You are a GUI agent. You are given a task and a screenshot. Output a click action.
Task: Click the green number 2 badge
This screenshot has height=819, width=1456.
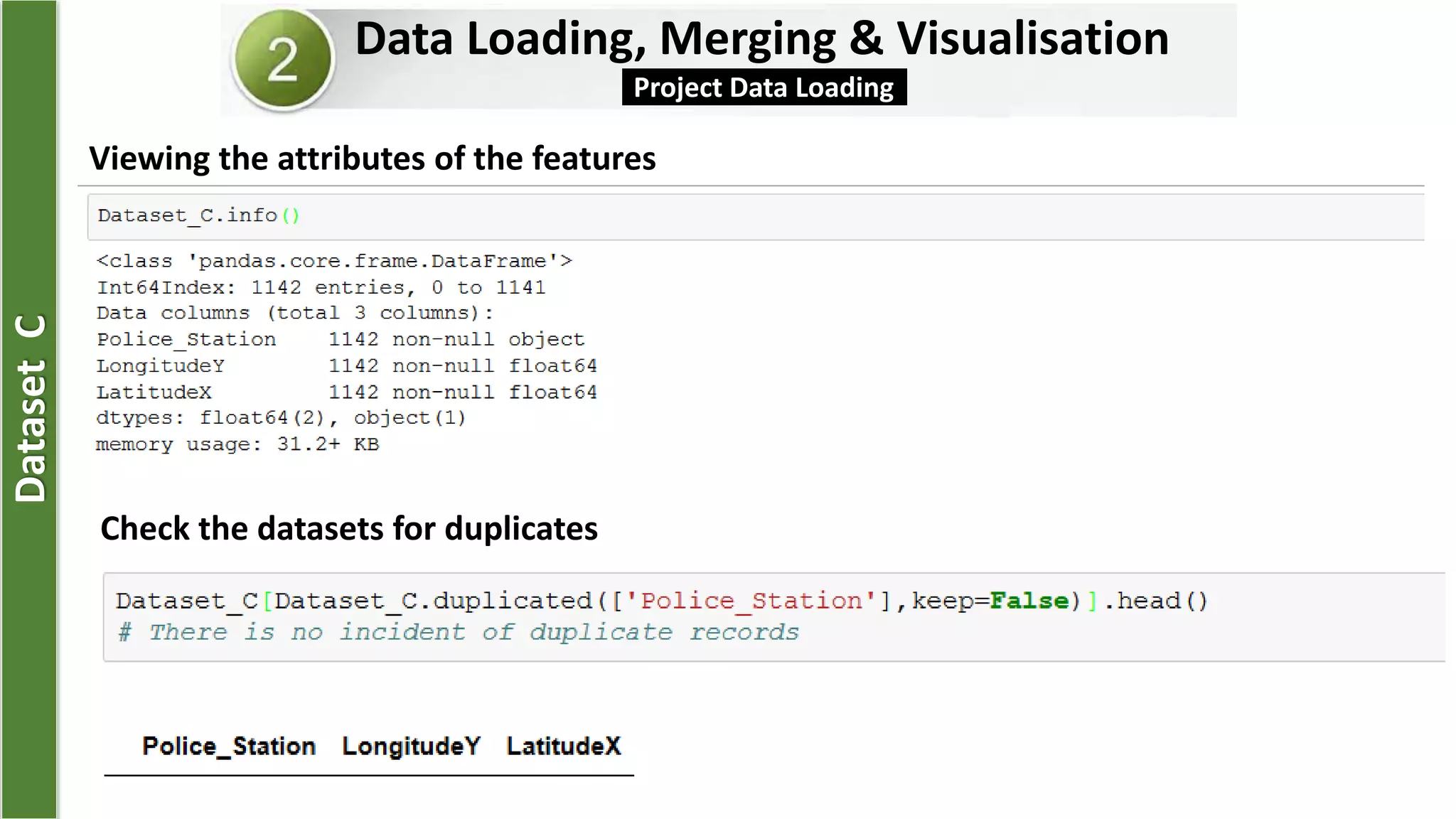[283, 60]
